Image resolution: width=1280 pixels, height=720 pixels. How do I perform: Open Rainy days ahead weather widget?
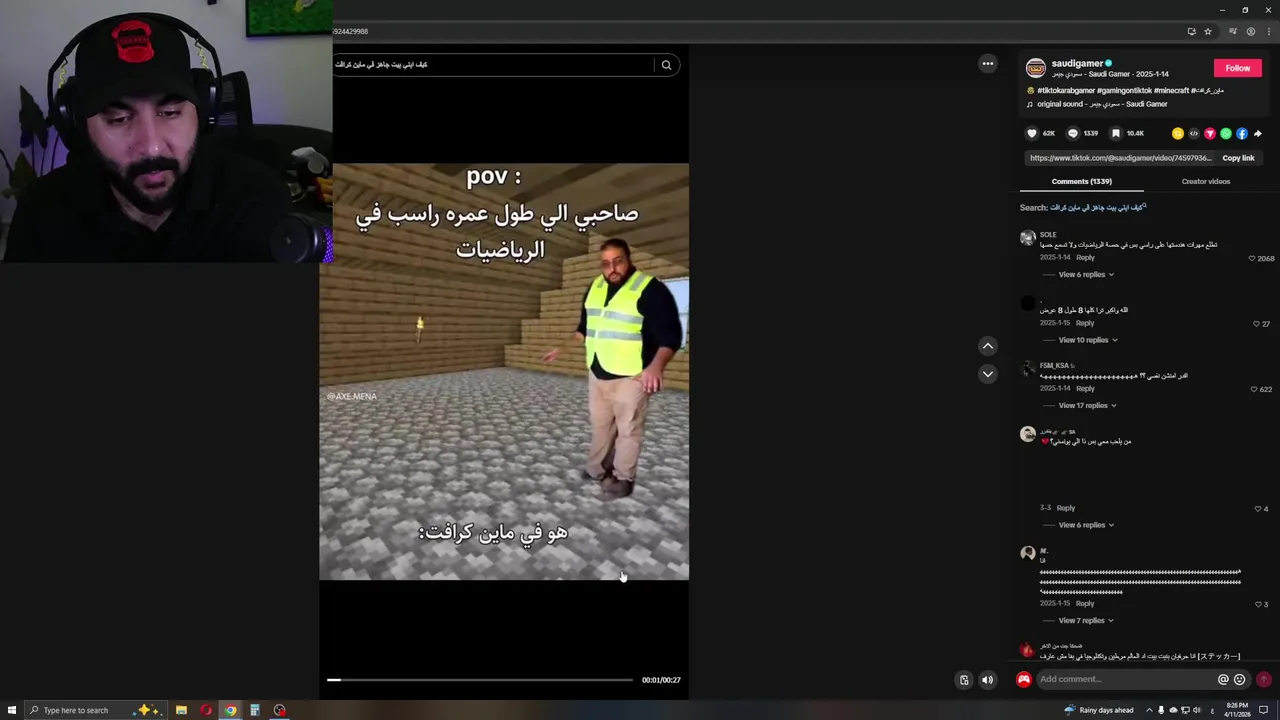(x=1098, y=710)
